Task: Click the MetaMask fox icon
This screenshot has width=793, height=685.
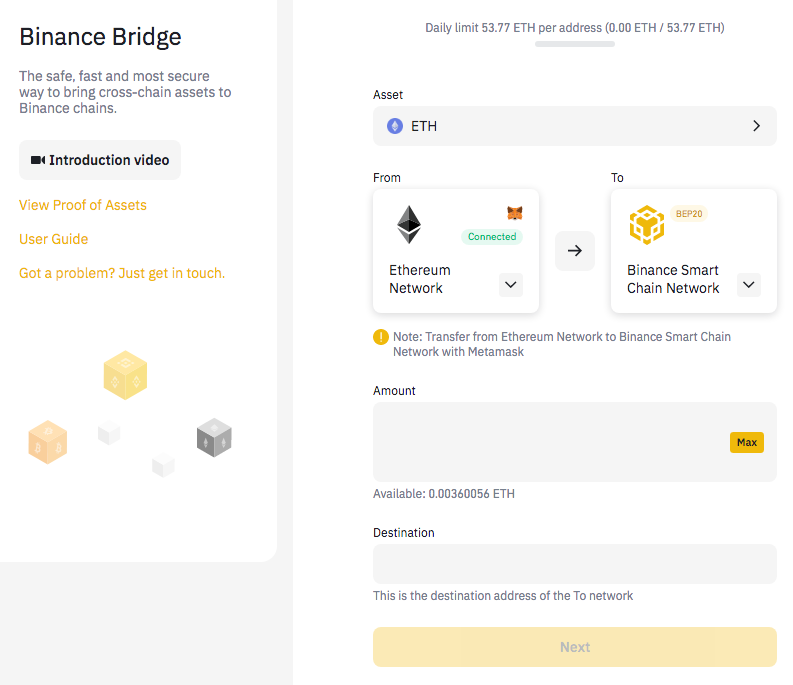Action: click(514, 213)
